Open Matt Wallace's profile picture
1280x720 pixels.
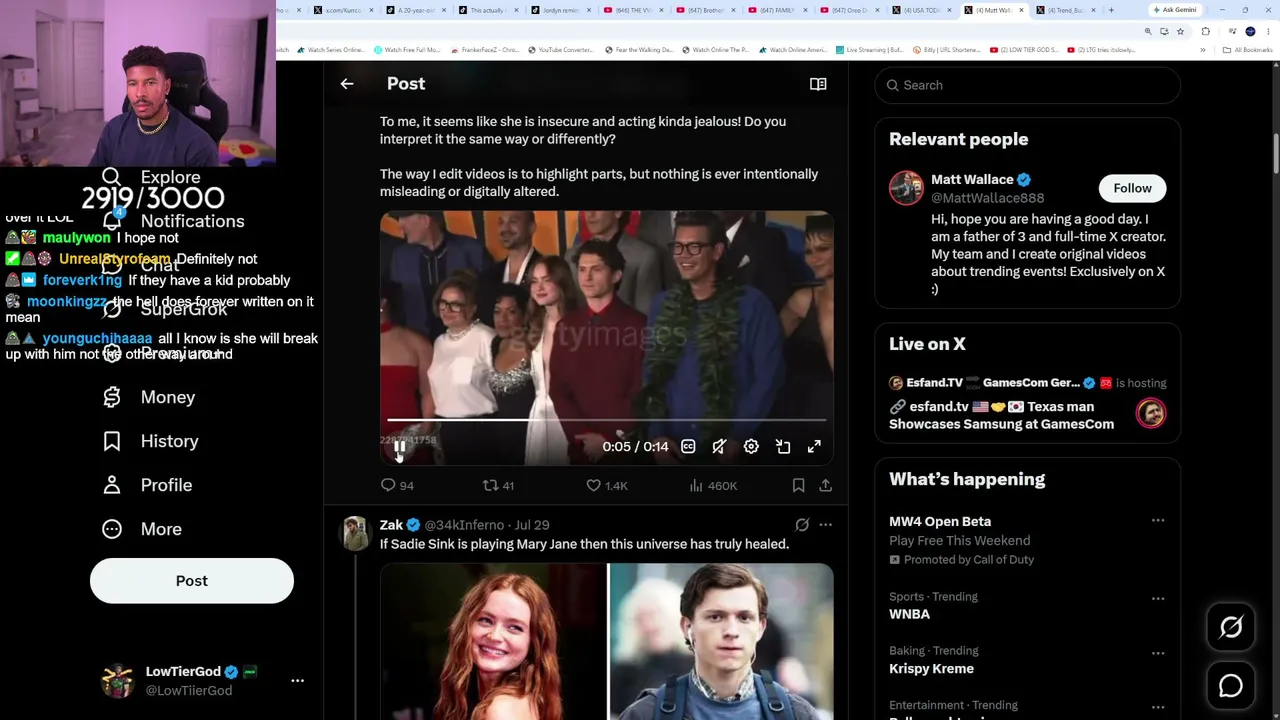906,188
